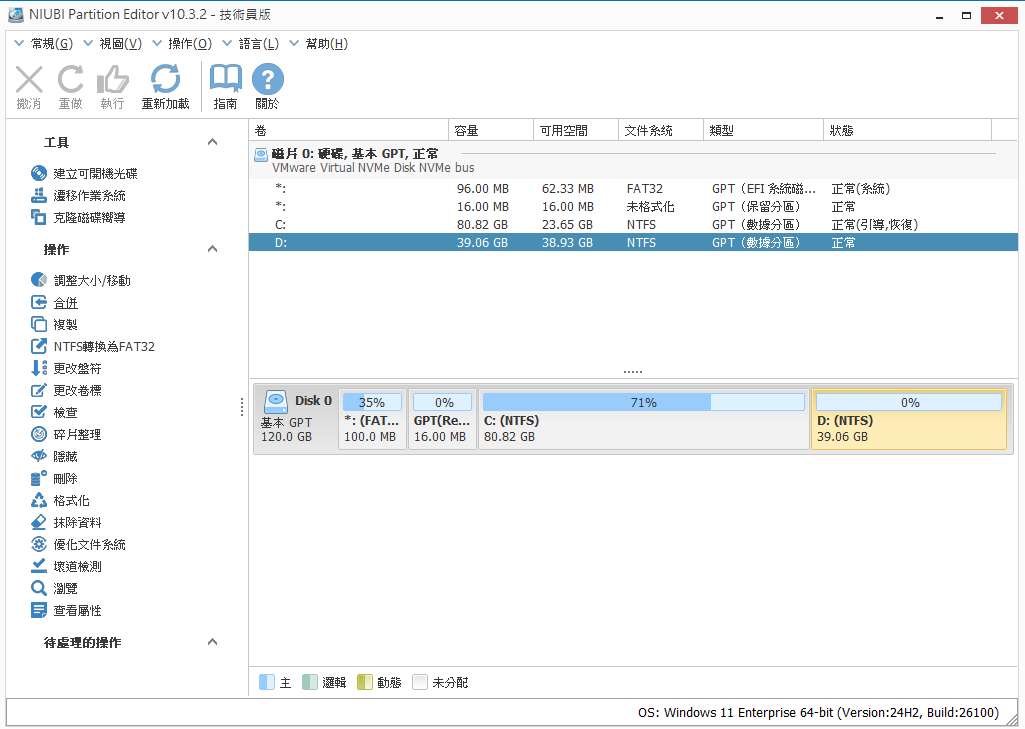Run 壞道檢測 surface test operation
This screenshot has height=729, width=1025.
tap(66, 566)
